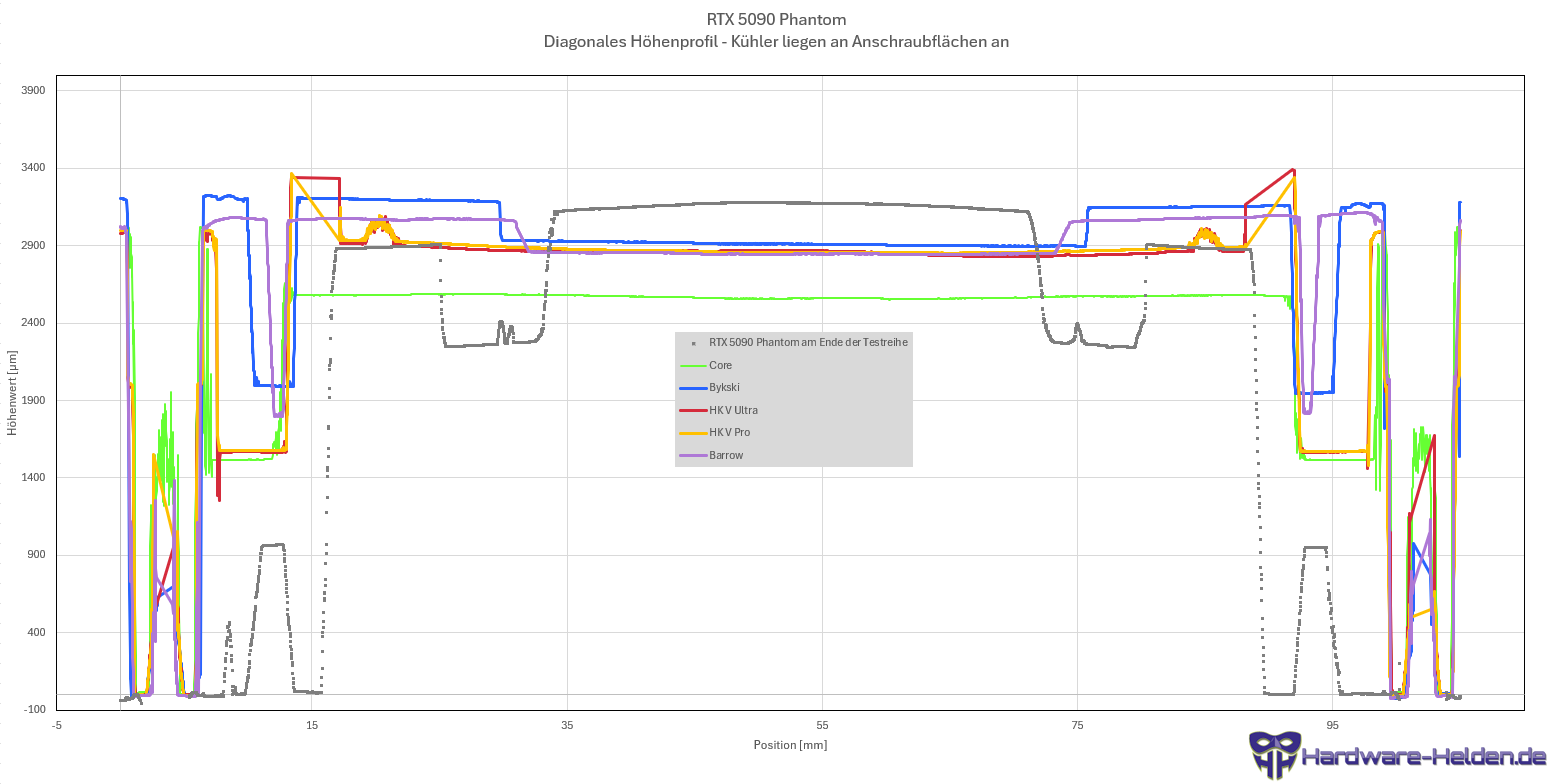
Task: Select the HK V Ultra legend label
Action: click(x=733, y=410)
